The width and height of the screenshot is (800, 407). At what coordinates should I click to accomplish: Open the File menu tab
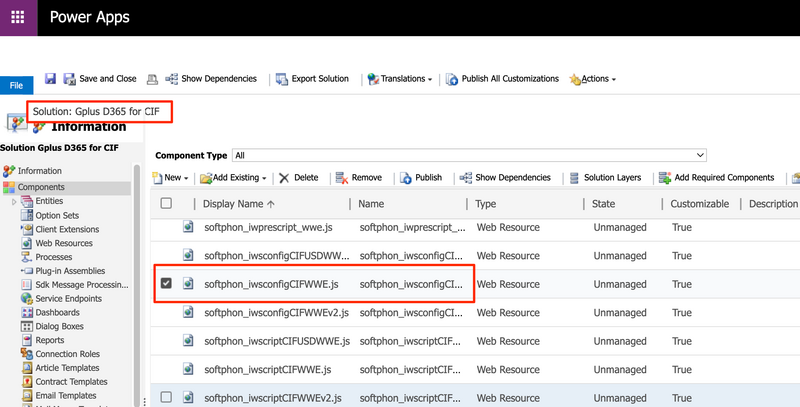pyautogui.click(x=16, y=85)
